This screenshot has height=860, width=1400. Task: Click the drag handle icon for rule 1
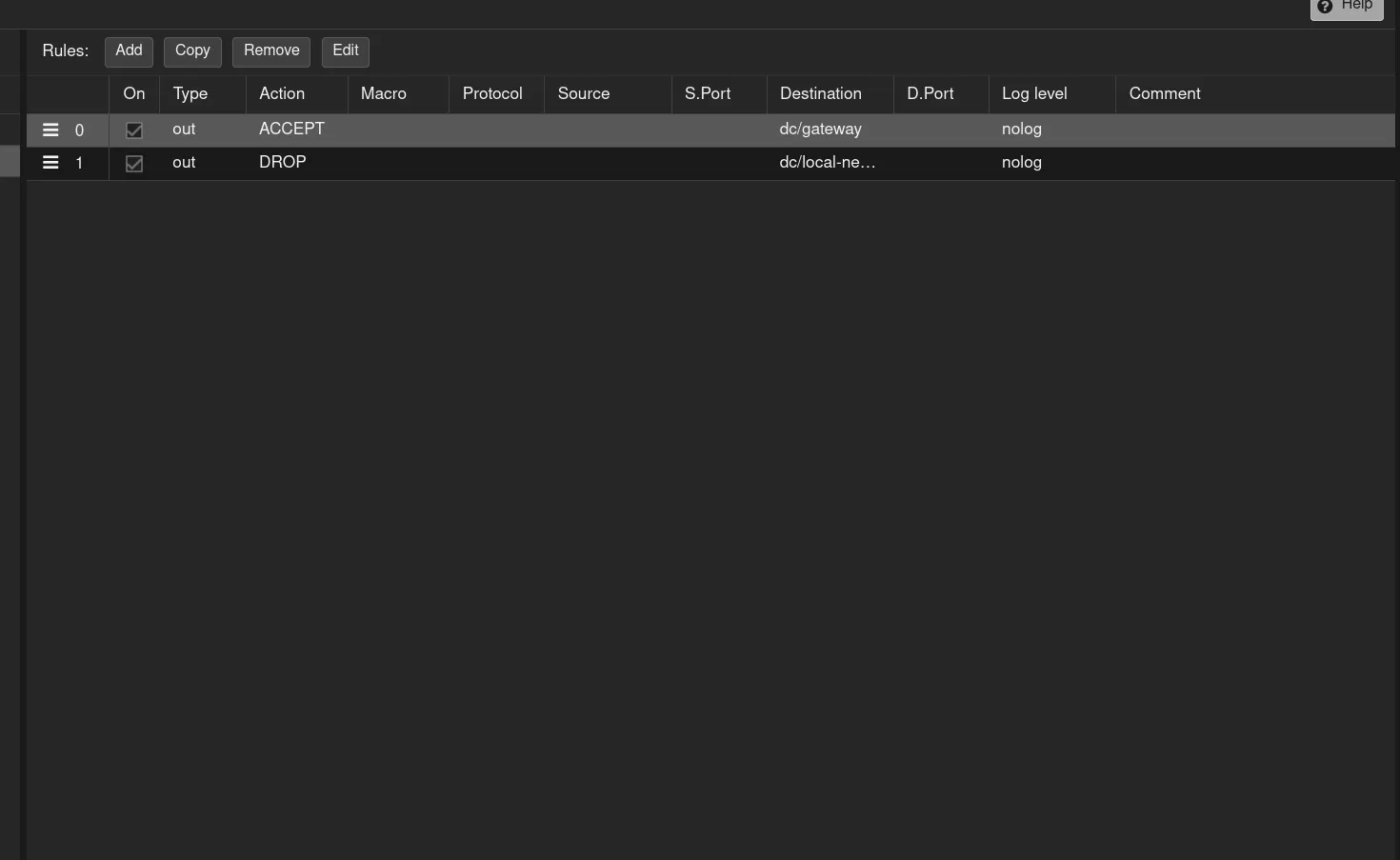[x=50, y=163]
